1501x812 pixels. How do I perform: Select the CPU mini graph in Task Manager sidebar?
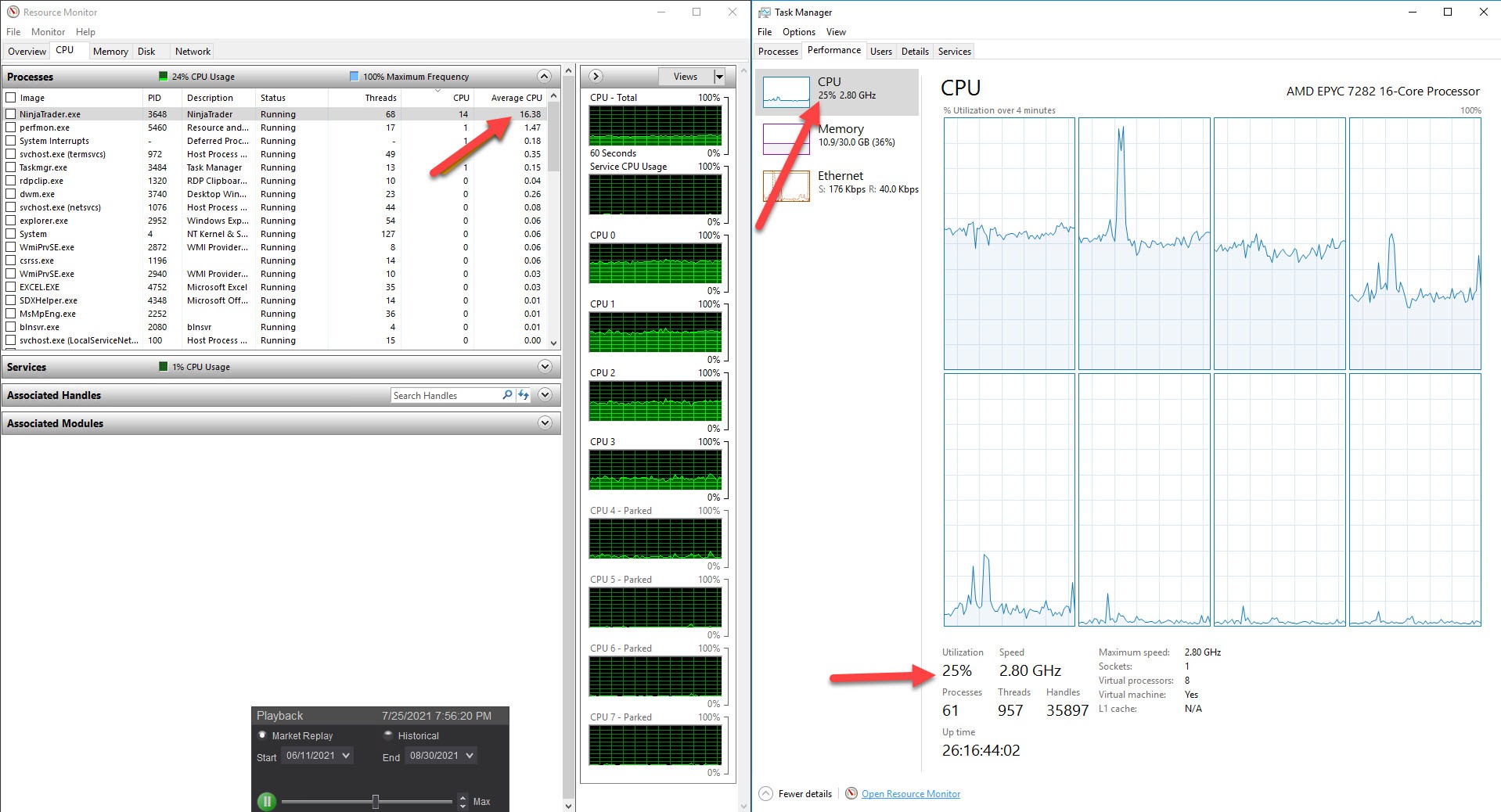[x=786, y=92]
